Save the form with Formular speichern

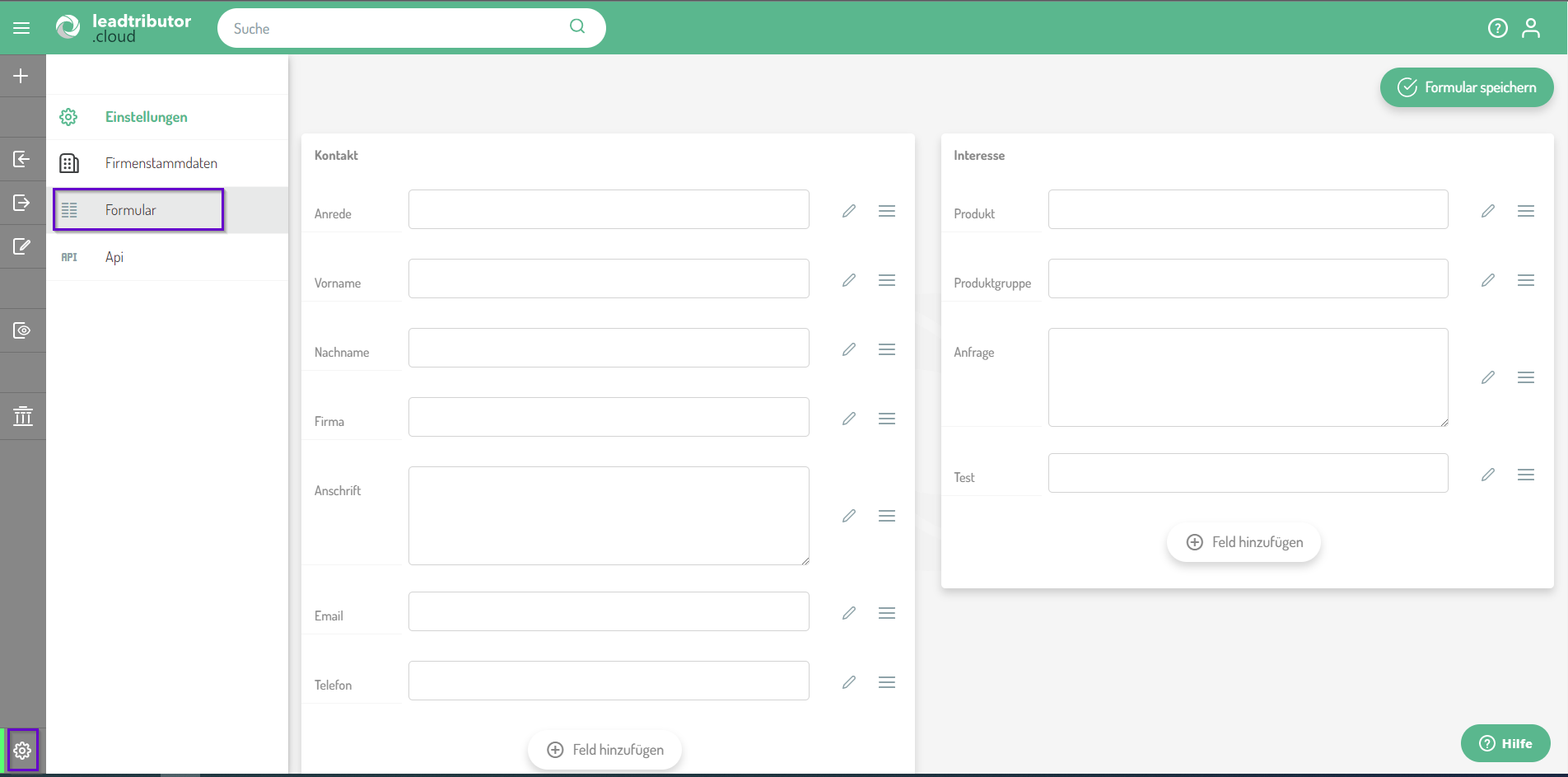1466,87
